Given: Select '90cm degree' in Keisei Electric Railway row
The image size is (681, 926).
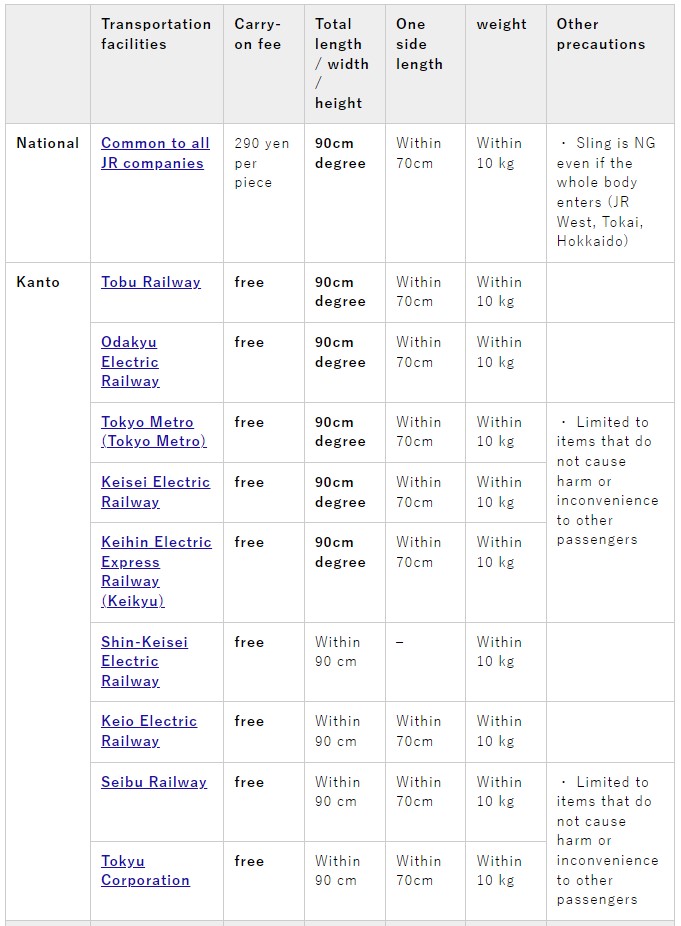Looking at the screenshot, I should coord(340,492).
